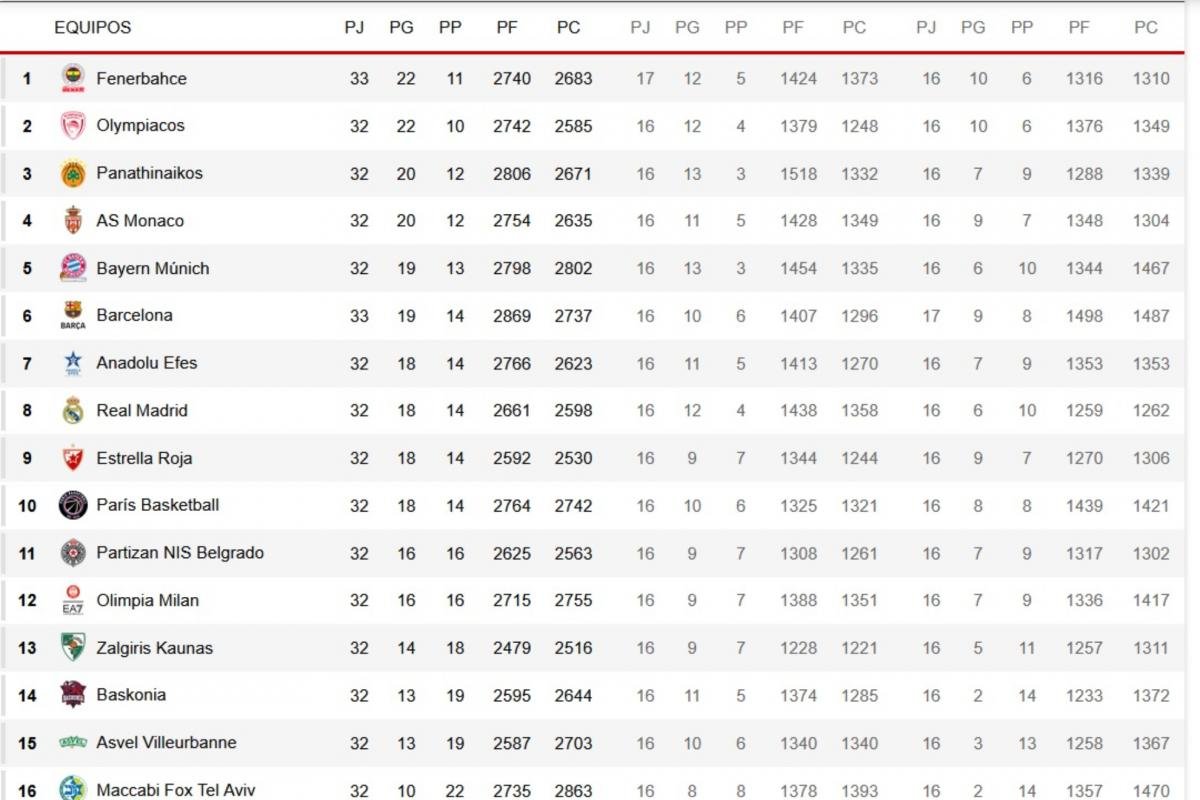Click the Zalgiris Kaunas green logo

pos(73,647)
